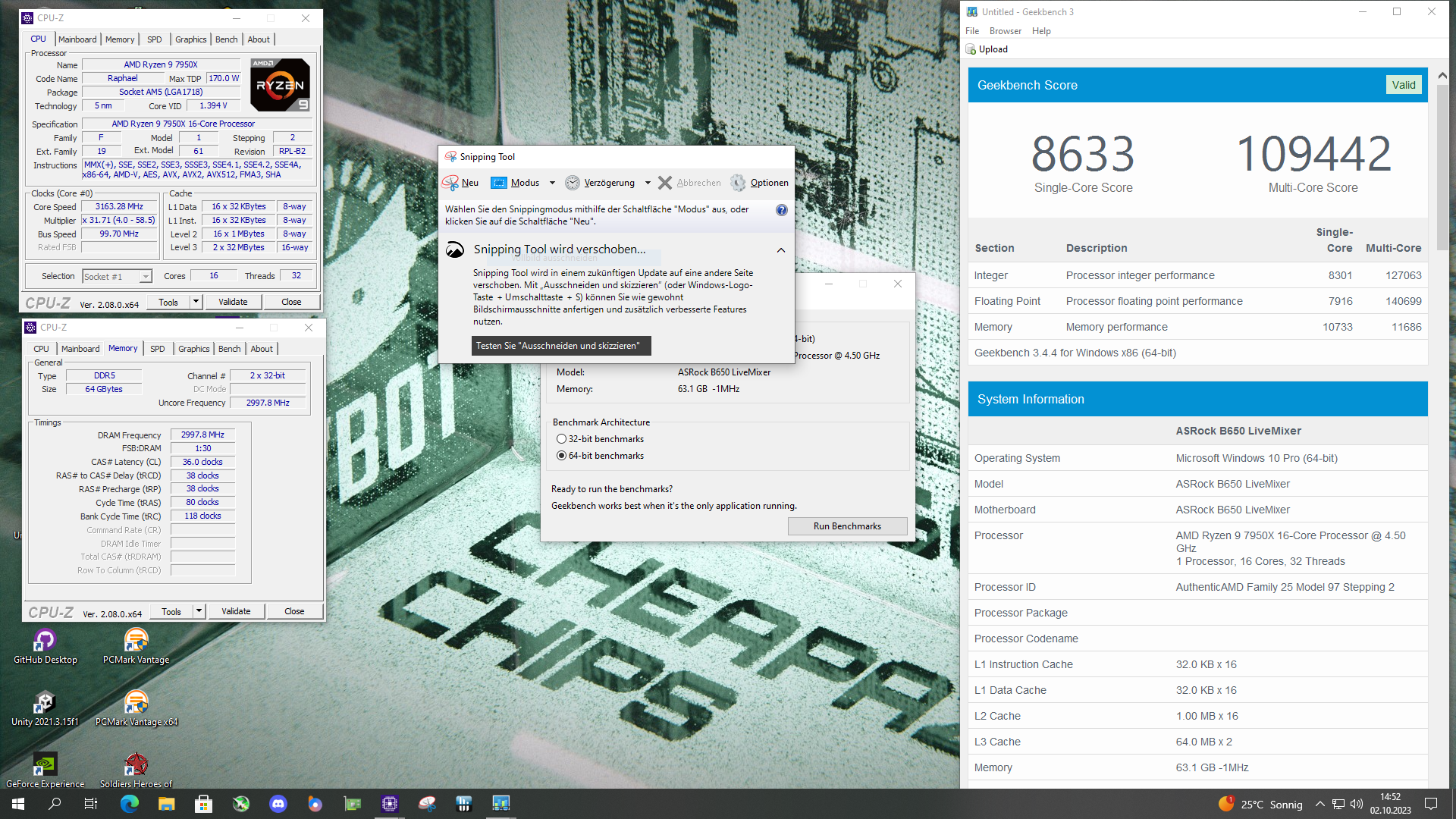The image size is (1456, 819).
Task: Click weather widget showing 25°C Sonnig
Action: [1260, 805]
